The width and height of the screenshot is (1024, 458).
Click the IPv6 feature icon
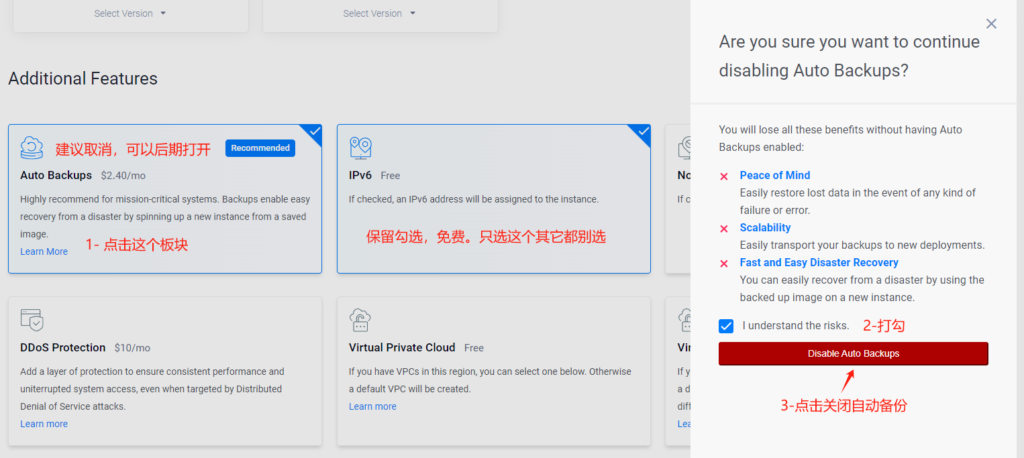pyautogui.click(x=361, y=148)
